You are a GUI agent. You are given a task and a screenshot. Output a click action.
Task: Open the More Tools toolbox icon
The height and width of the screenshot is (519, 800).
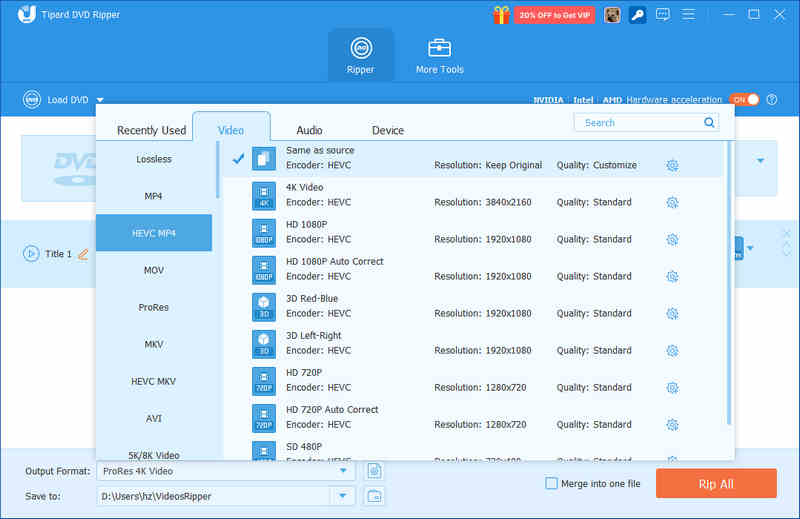439,48
